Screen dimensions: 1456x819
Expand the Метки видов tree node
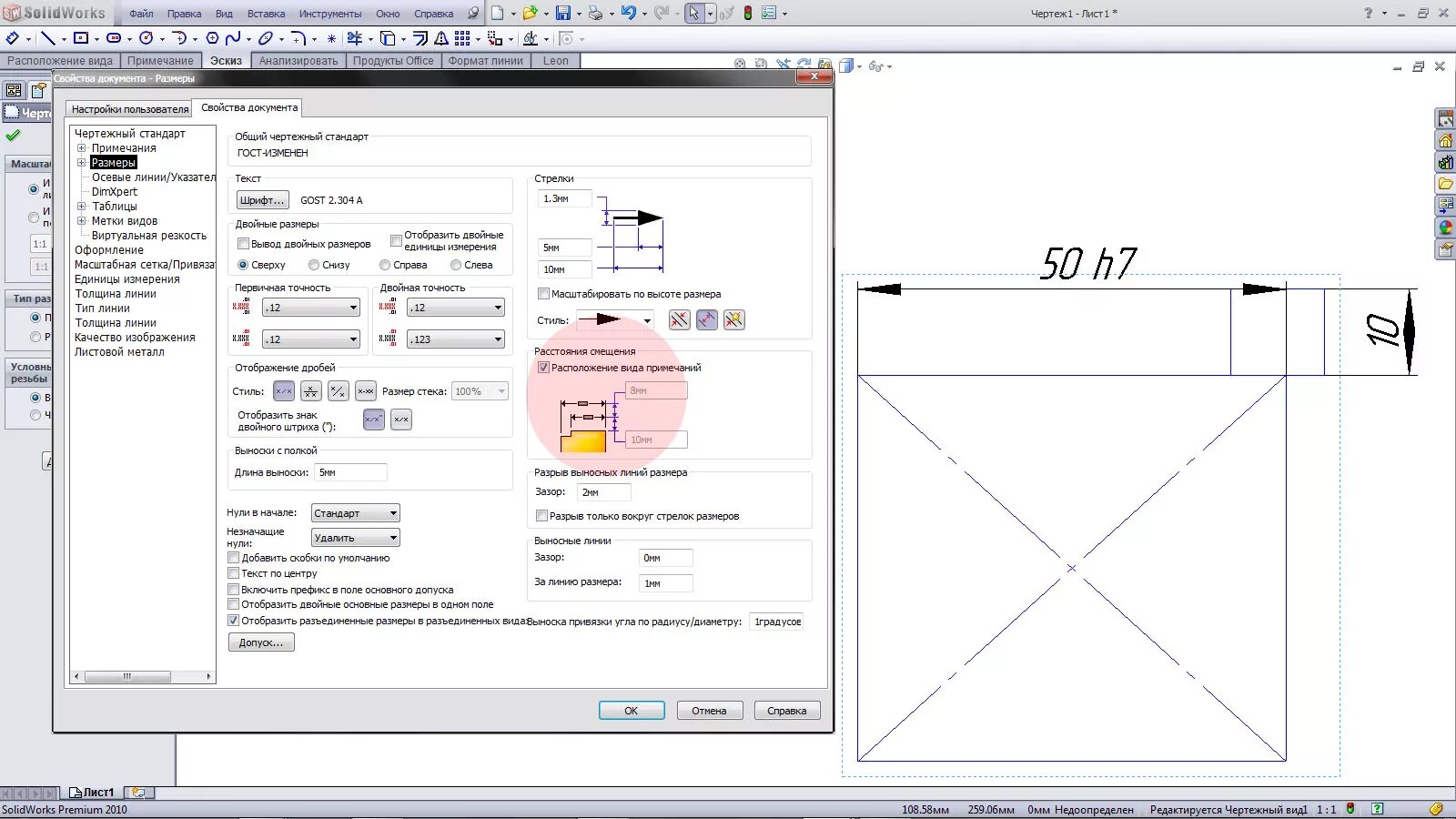(81, 221)
